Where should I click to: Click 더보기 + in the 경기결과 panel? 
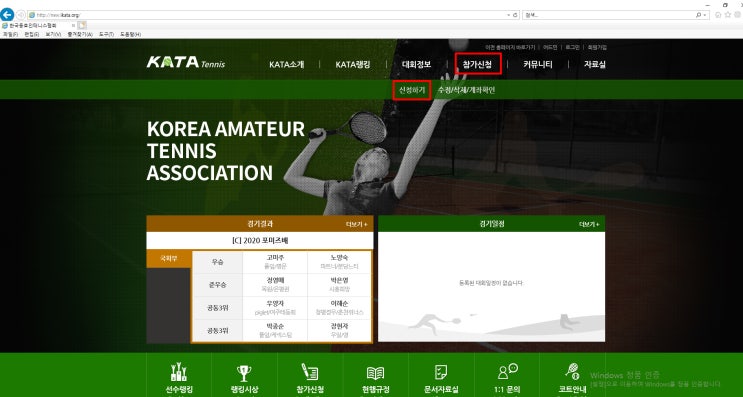click(356, 224)
